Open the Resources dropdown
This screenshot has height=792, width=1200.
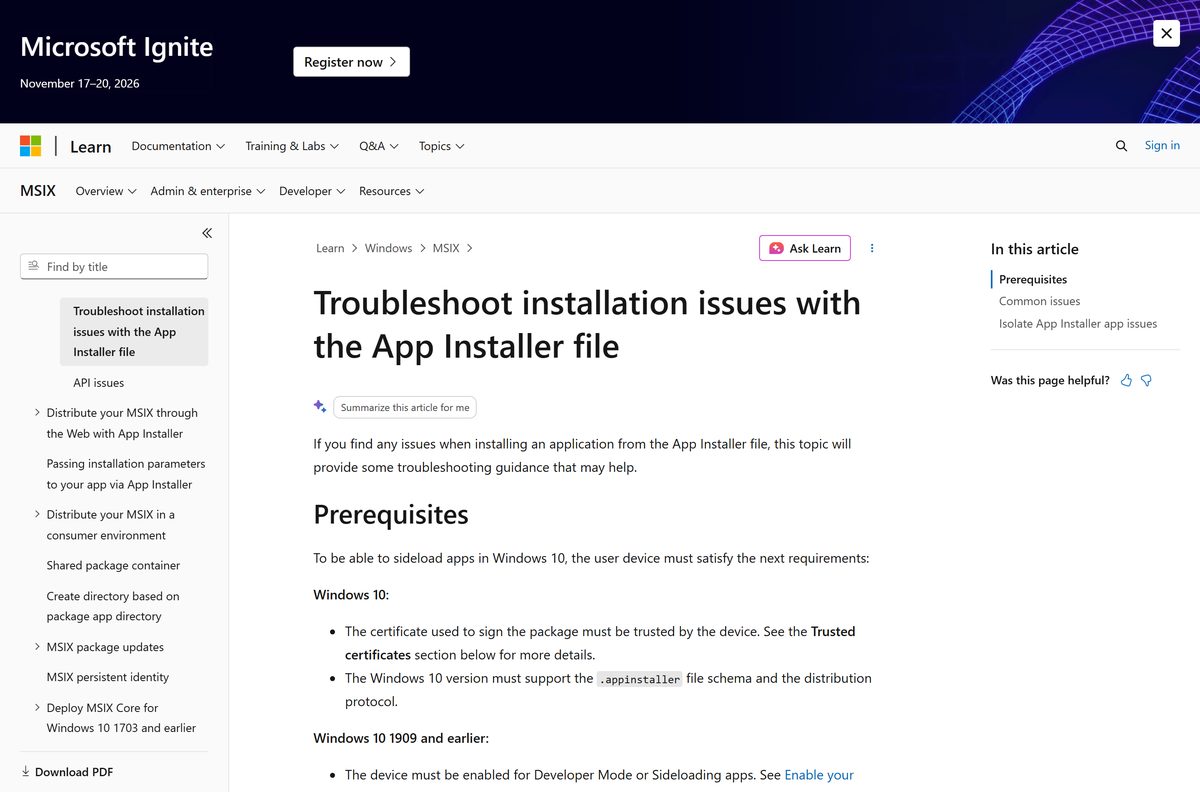(x=392, y=191)
